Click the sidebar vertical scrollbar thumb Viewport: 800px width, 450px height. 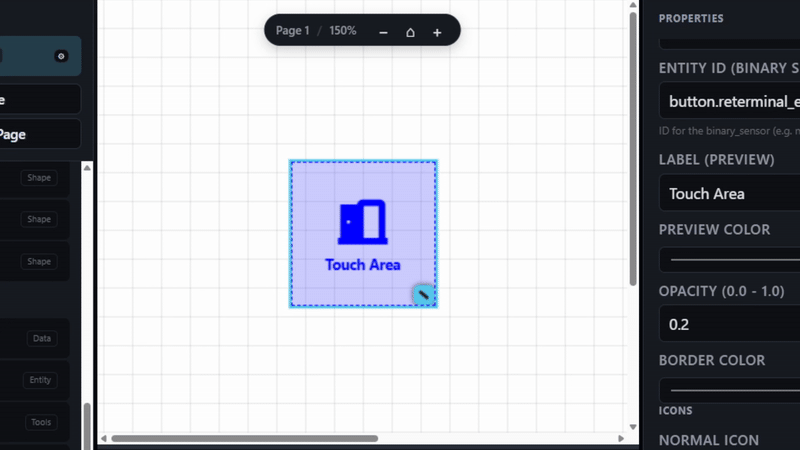pyautogui.click(x=87, y=426)
